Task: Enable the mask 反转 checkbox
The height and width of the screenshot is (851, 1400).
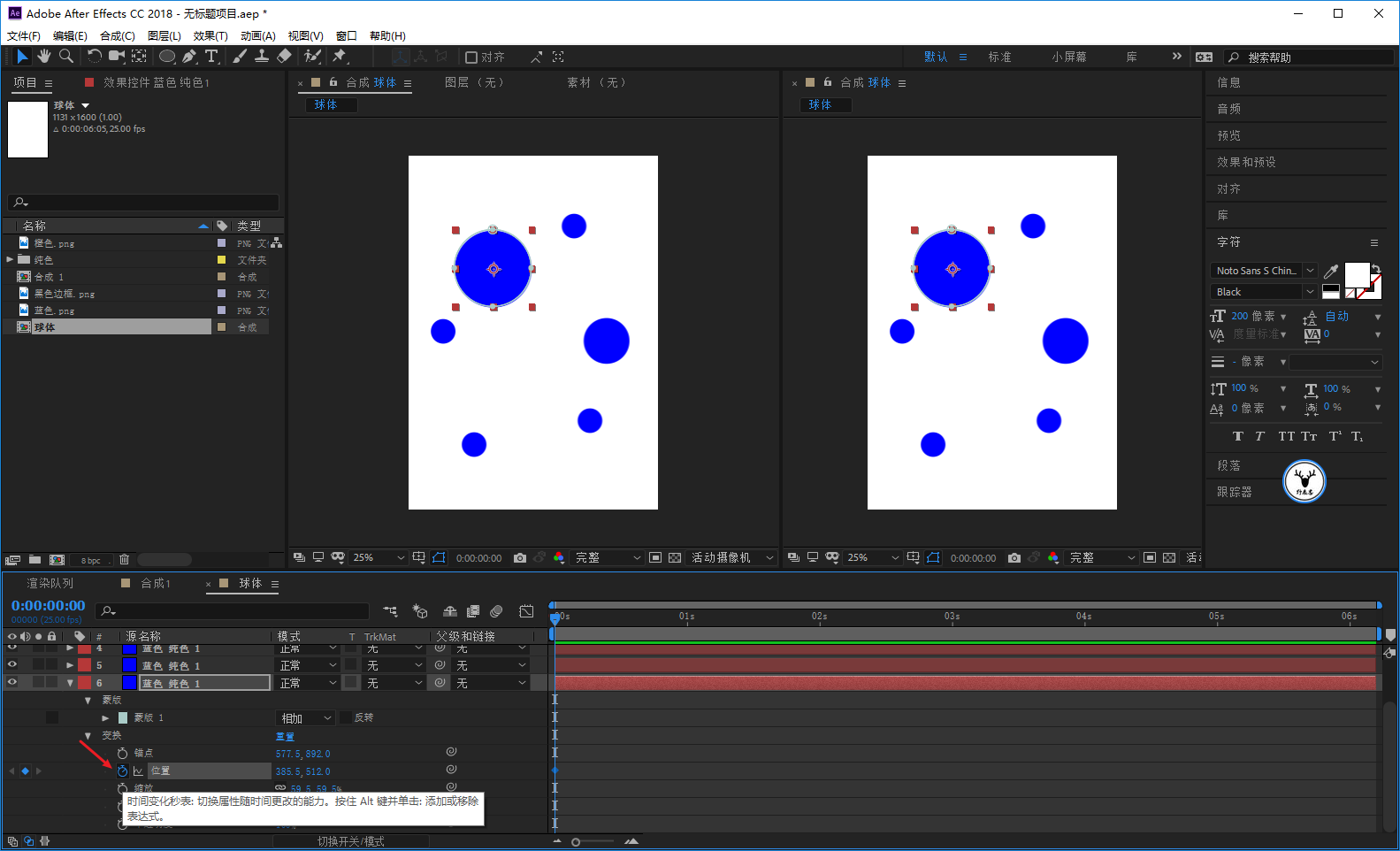Action: tap(346, 717)
